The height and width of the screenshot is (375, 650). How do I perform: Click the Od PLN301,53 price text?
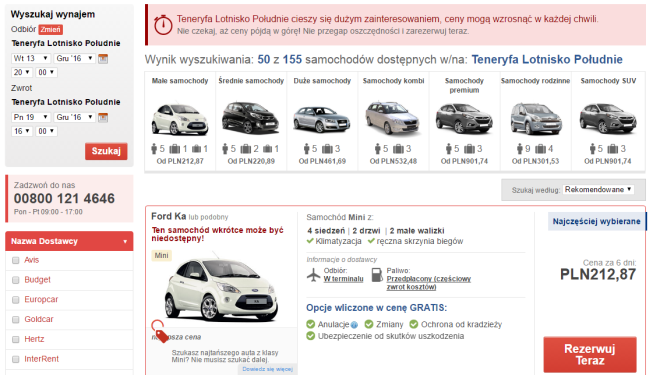tap(535, 161)
